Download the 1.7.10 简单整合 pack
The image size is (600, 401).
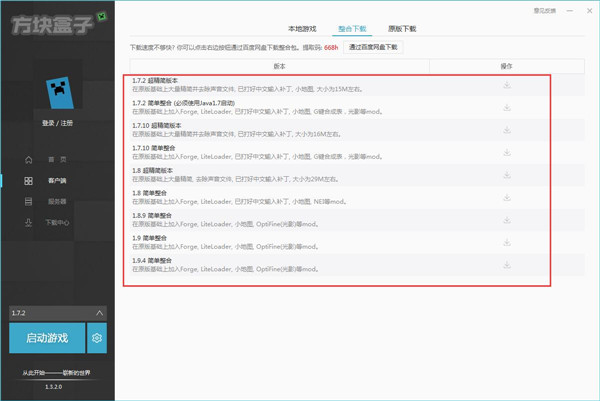507,152
